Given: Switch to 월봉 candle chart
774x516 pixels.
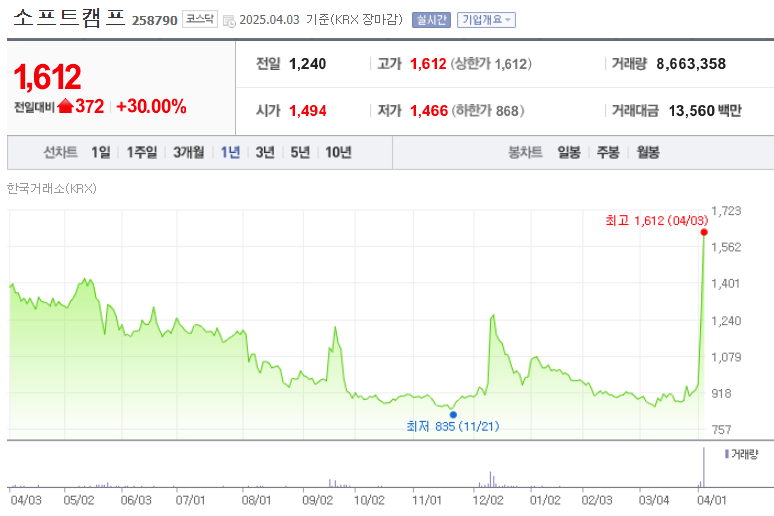Looking at the screenshot, I should 648,152.
